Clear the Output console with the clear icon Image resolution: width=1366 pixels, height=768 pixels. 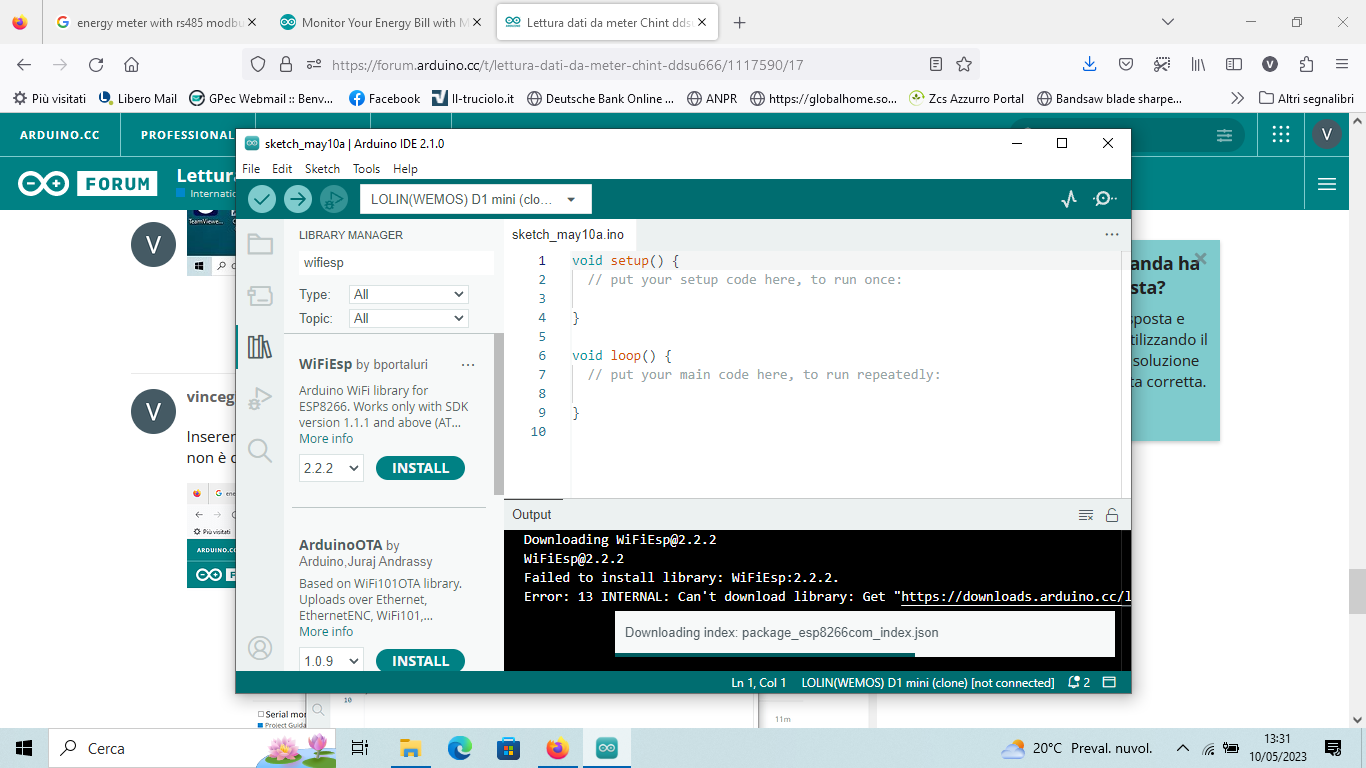(1086, 514)
